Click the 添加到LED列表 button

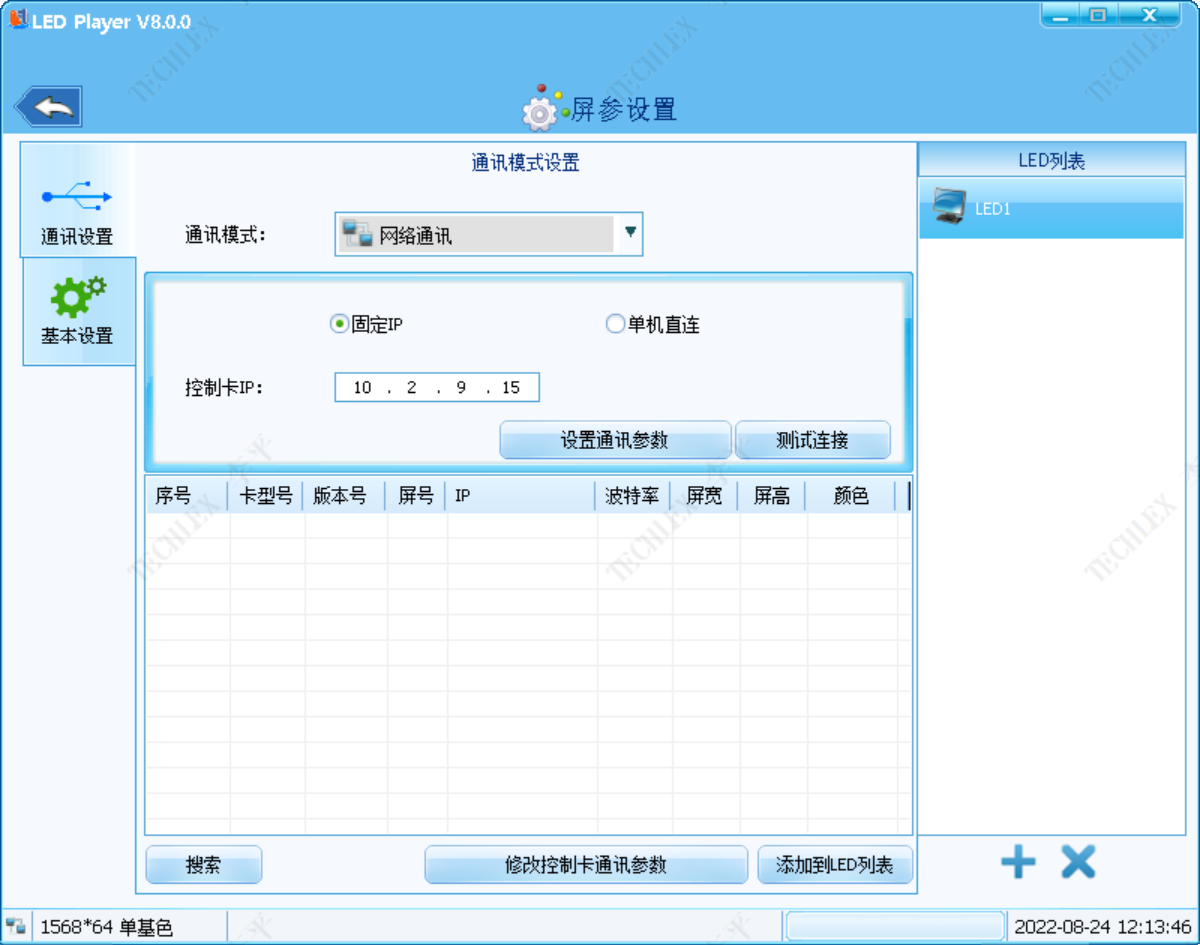835,865
